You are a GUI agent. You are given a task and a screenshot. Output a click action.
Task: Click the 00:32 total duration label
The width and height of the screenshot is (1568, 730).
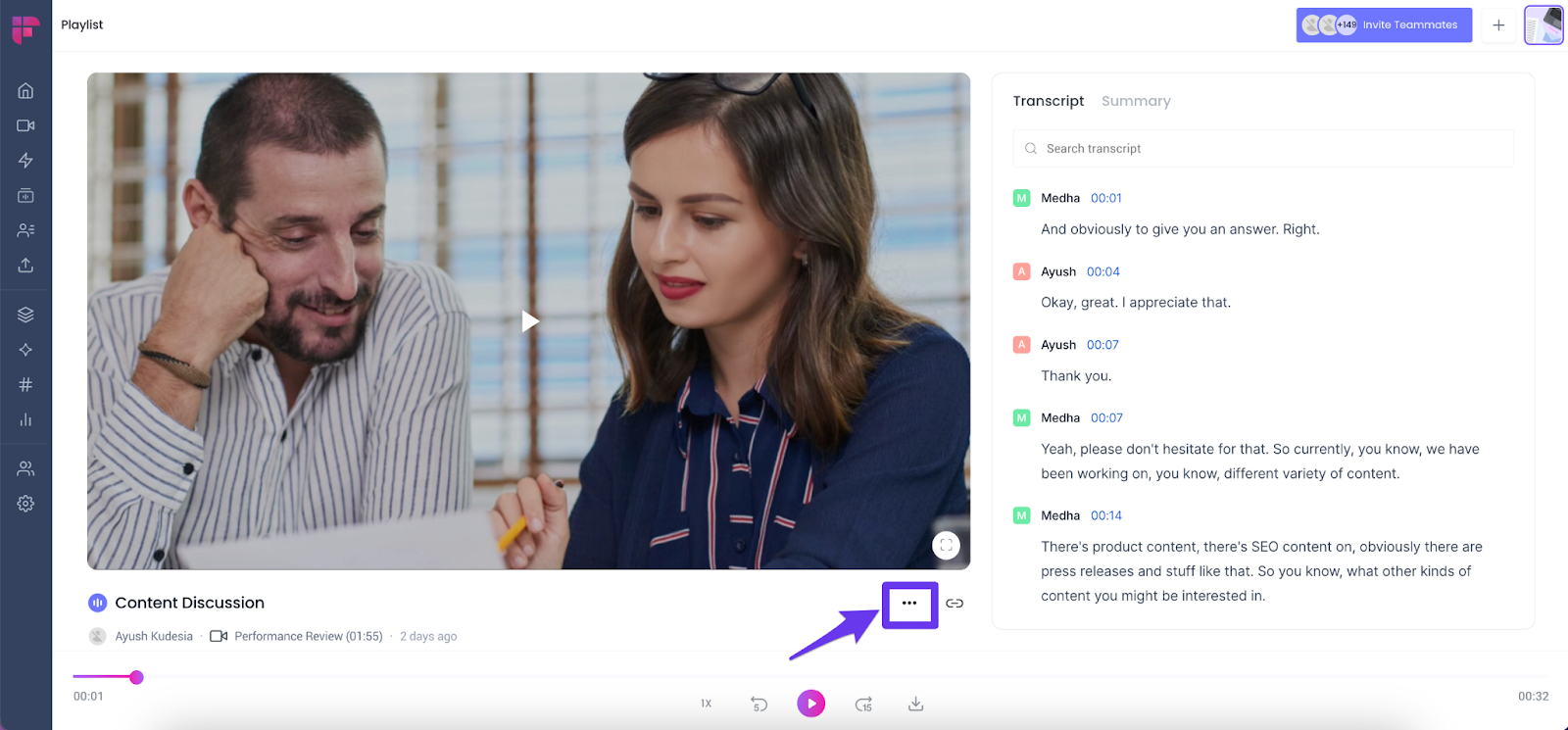tap(1534, 697)
